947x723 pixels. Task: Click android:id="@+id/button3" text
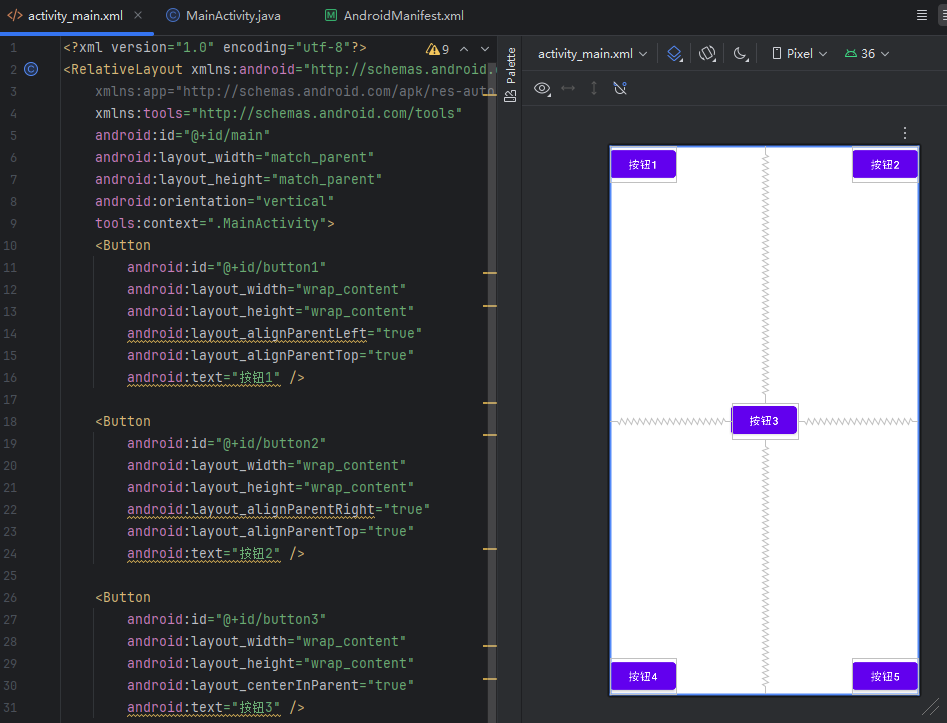point(226,619)
